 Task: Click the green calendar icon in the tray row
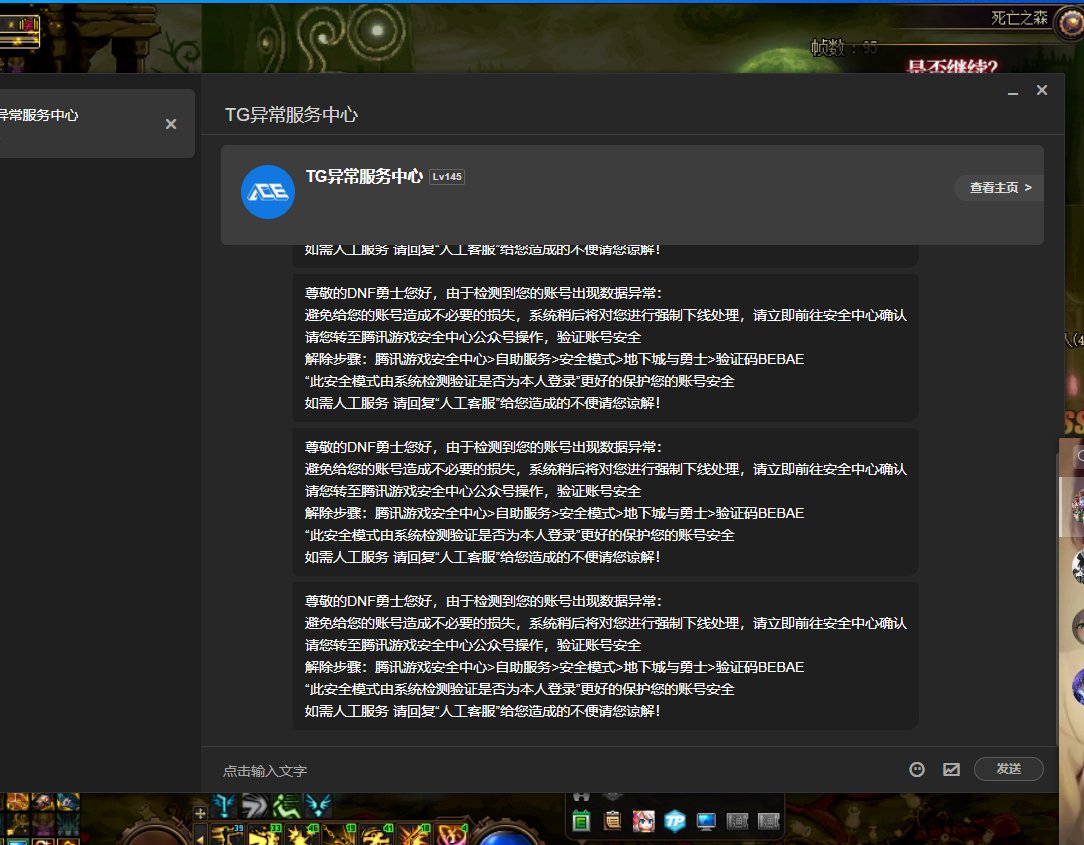click(x=583, y=820)
